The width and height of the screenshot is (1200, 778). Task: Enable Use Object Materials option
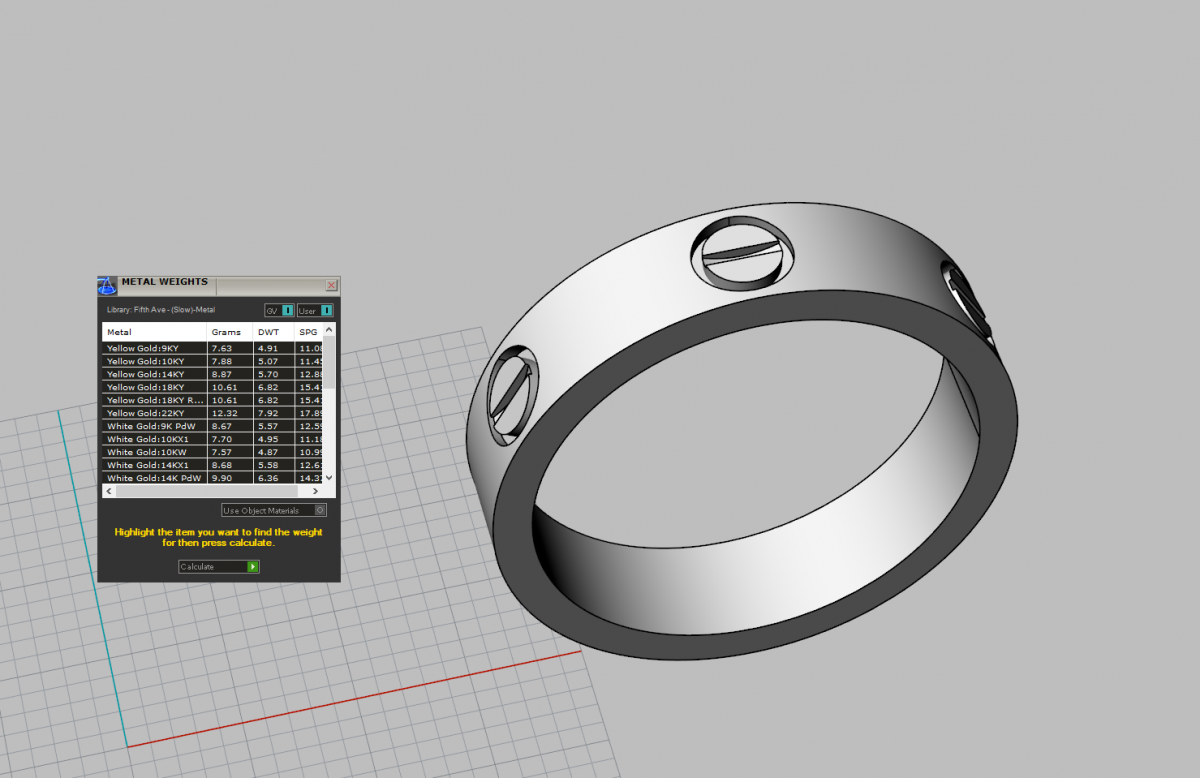coord(274,510)
